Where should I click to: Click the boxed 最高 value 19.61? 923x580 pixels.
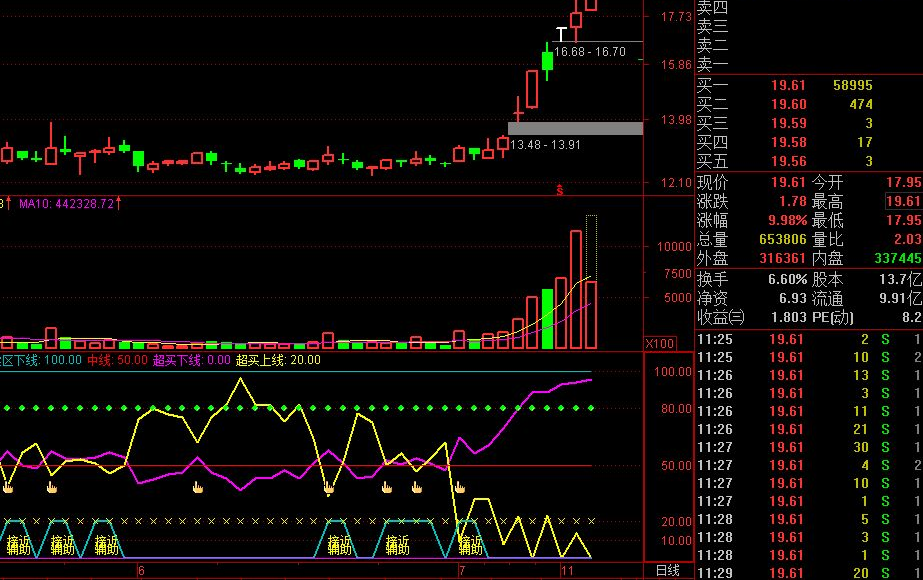[x=904, y=201]
